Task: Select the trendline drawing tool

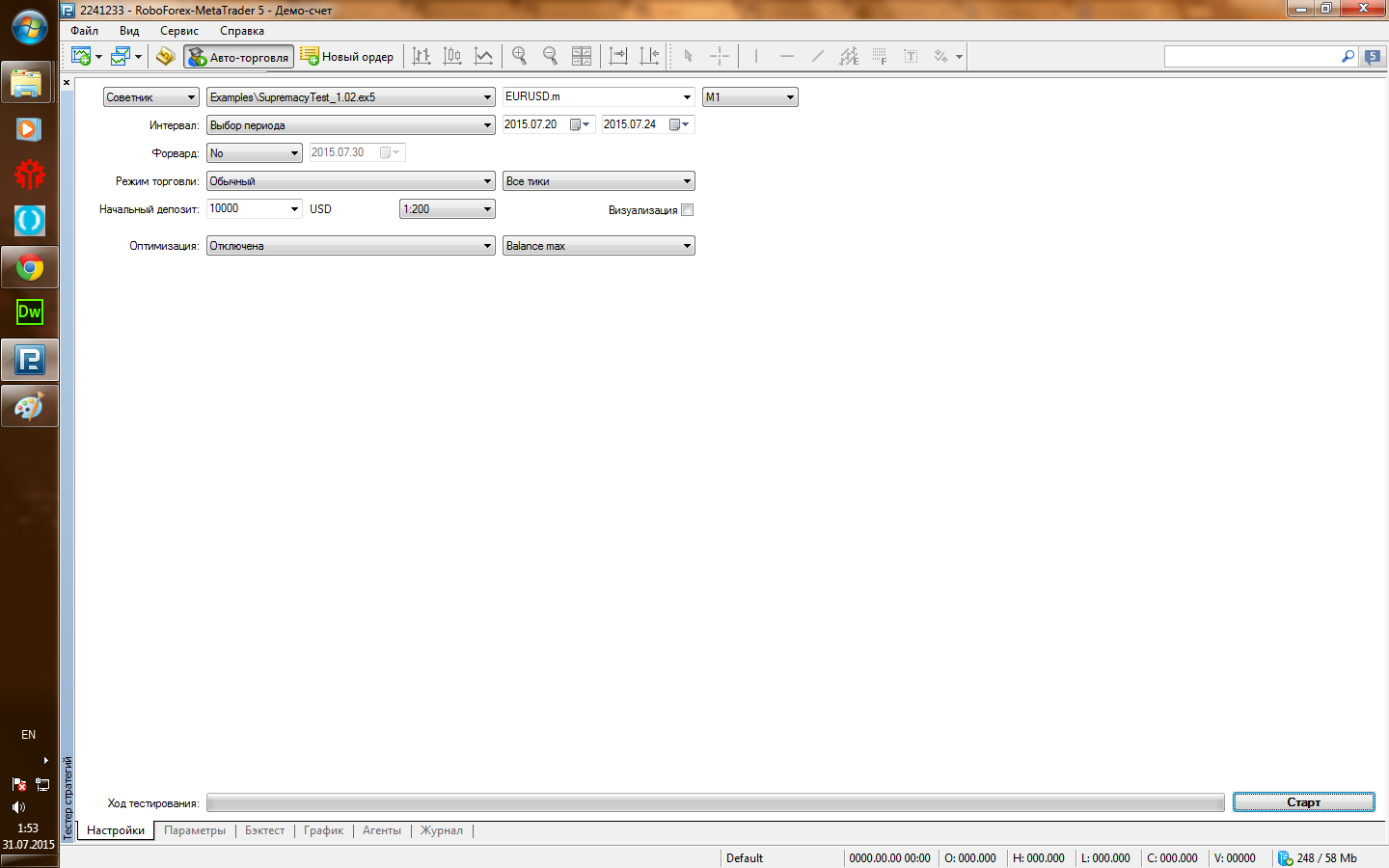Action: point(818,57)
